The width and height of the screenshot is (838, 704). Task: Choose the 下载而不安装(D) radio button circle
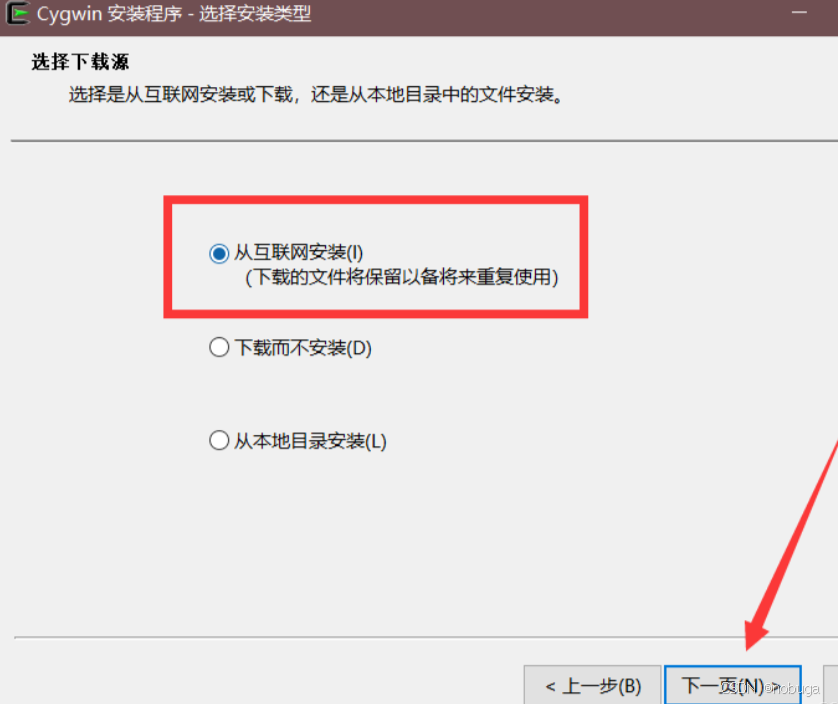219,347
